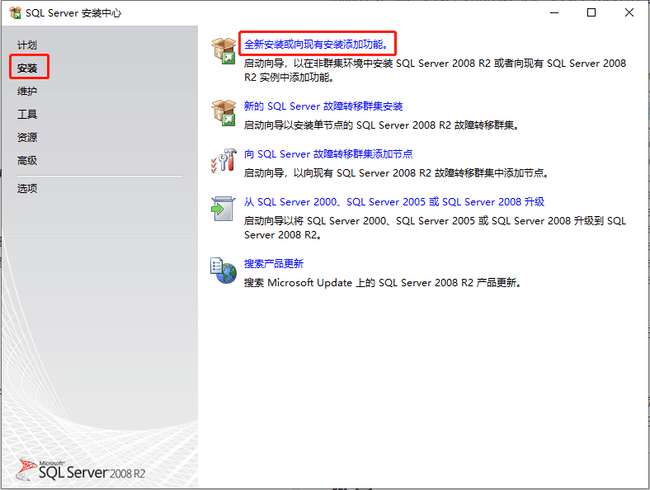Select the 安装 sidebar section

coord(27,68)
